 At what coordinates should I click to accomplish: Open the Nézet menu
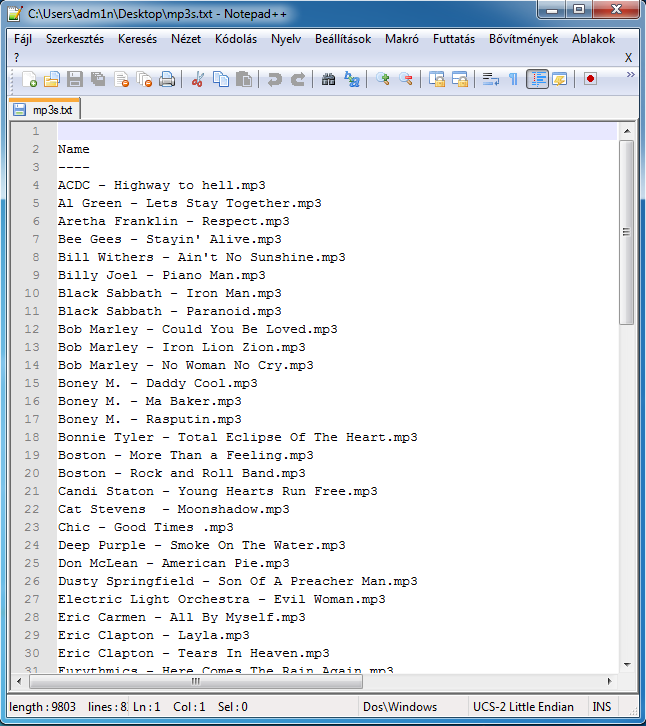(186, 39)
